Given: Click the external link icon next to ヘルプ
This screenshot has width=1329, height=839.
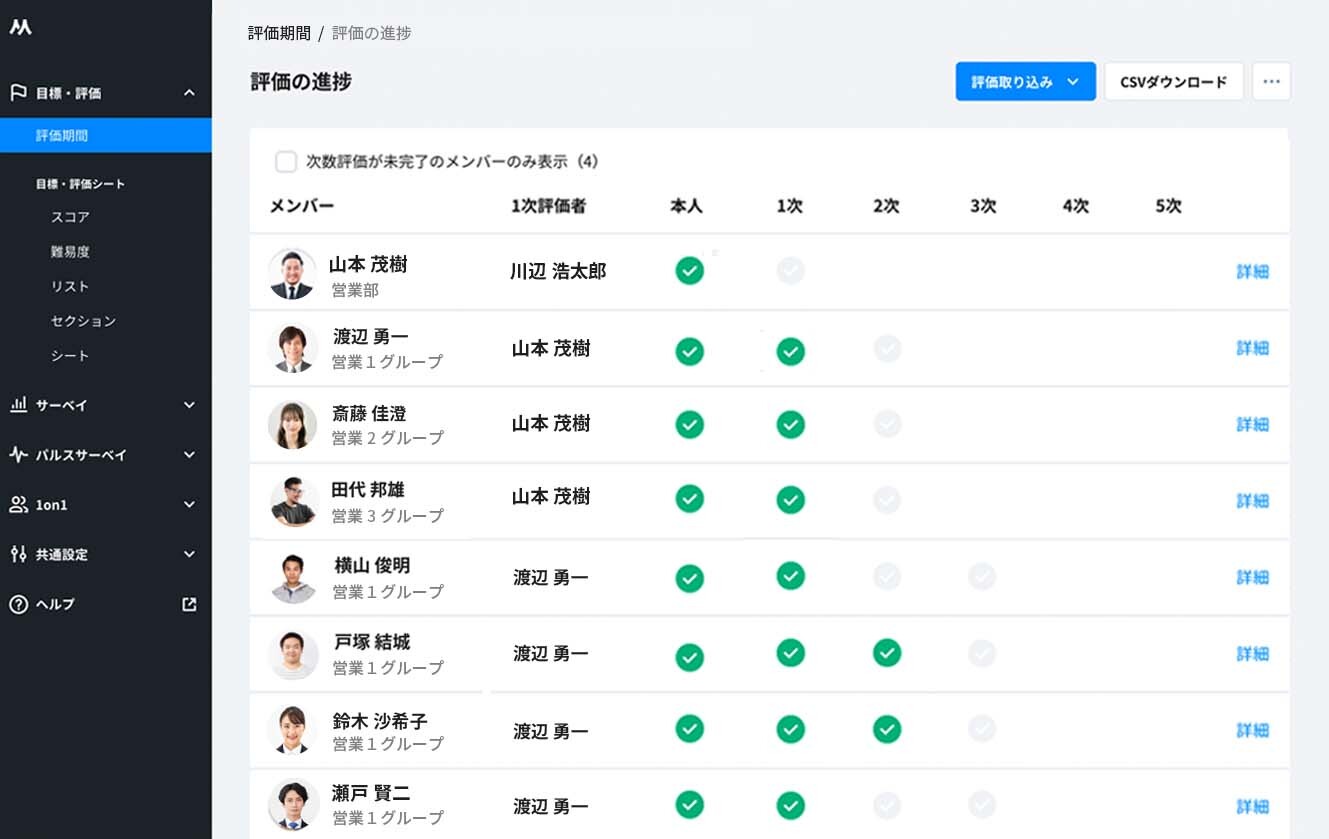Looking at the screenshot, I should pos(189,604).
